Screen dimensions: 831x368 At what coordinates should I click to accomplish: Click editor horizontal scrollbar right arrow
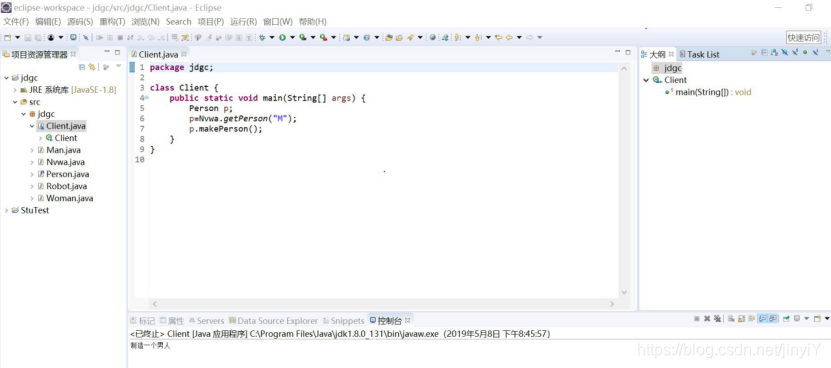pos(612,304)
